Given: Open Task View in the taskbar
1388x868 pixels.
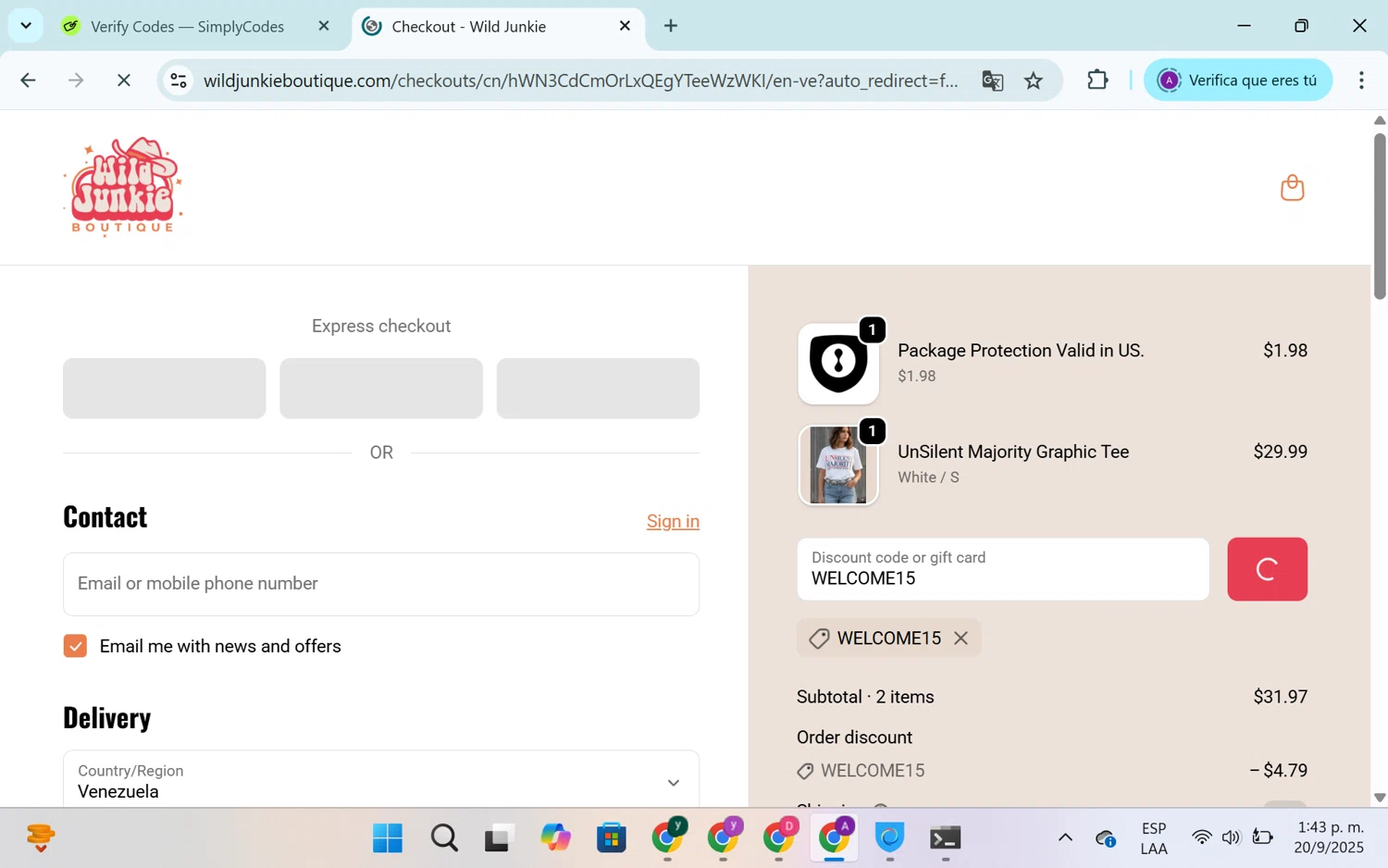Looking at the screenshot, I should pos(500,838).
